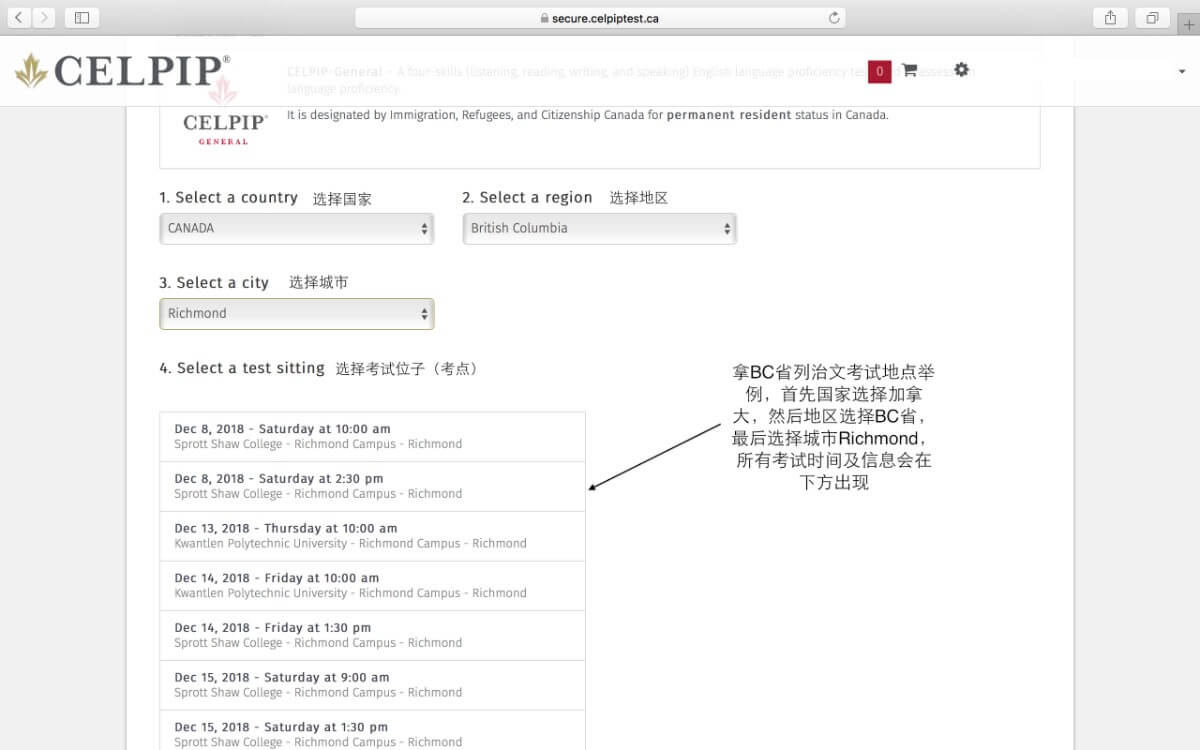Pick the Dec 14 Friday 1:30 pm sitting
Screen dimensions: 1200x750
tap(372, 636)
